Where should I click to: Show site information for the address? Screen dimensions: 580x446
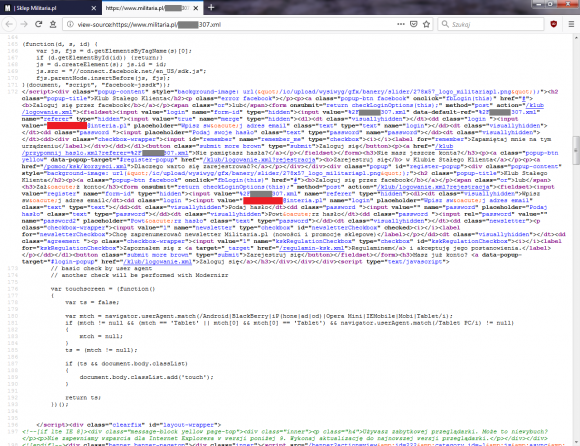click(x=70, y=24)
